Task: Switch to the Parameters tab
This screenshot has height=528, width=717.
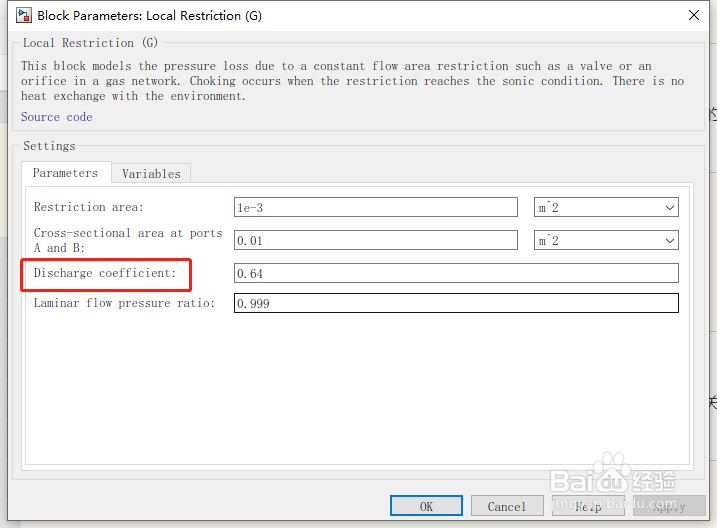Action: click(x=65, y=173)
